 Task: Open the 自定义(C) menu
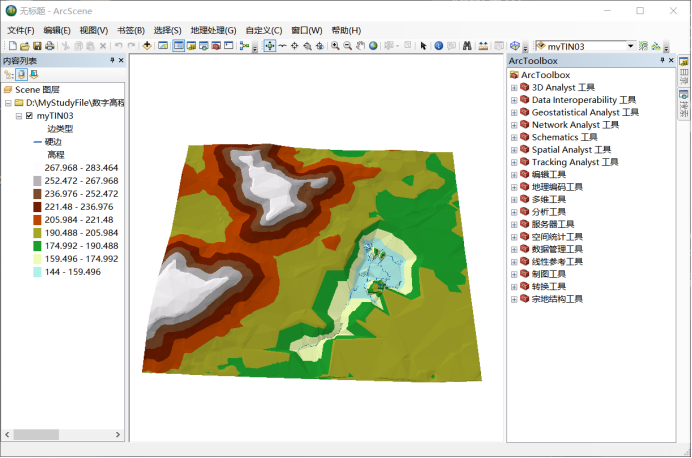[x=264, y=30]
